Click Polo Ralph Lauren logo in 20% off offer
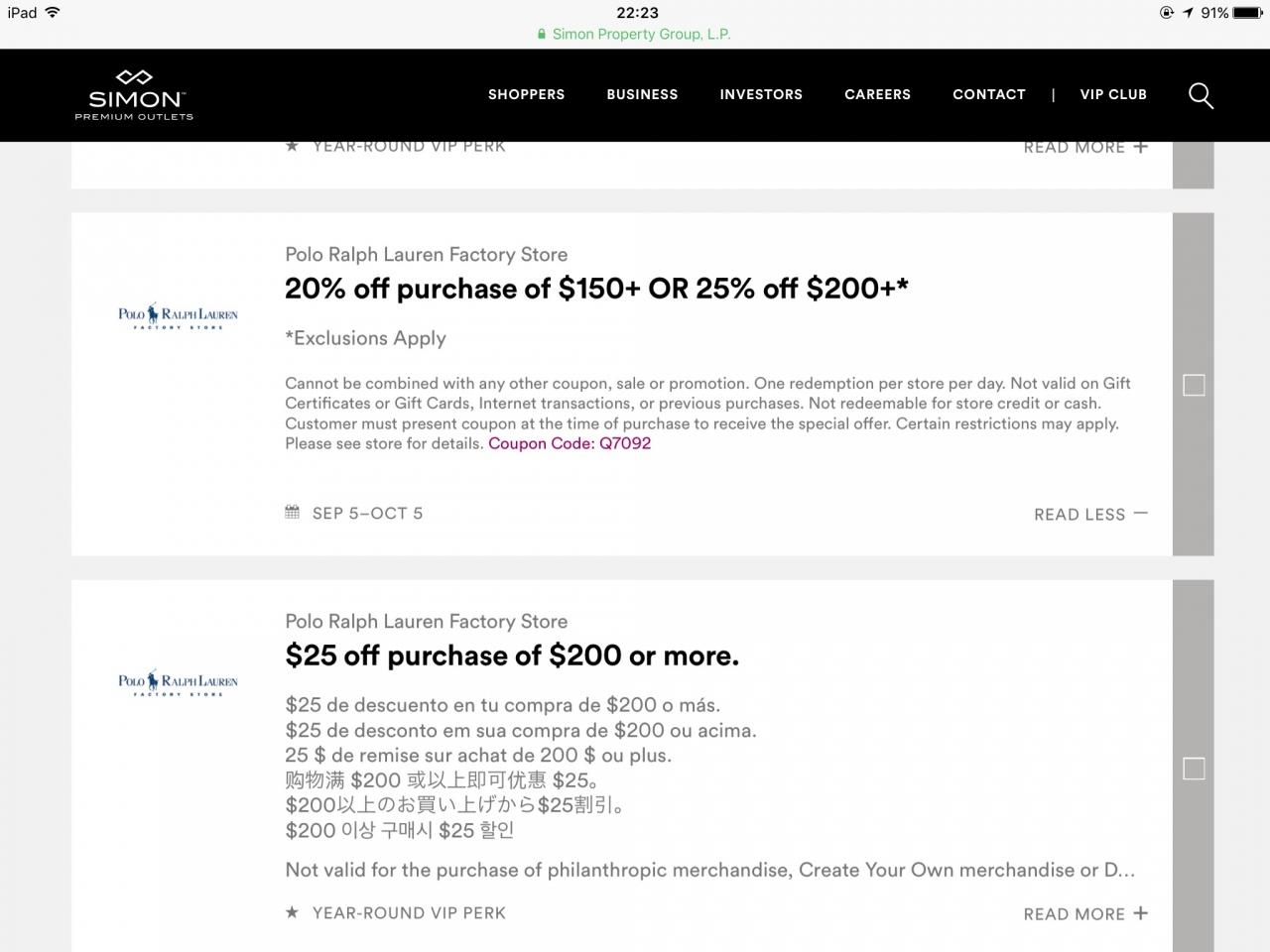Image resolution: width=1270 pixels, height=952 pixels. (x=179, y=316)
